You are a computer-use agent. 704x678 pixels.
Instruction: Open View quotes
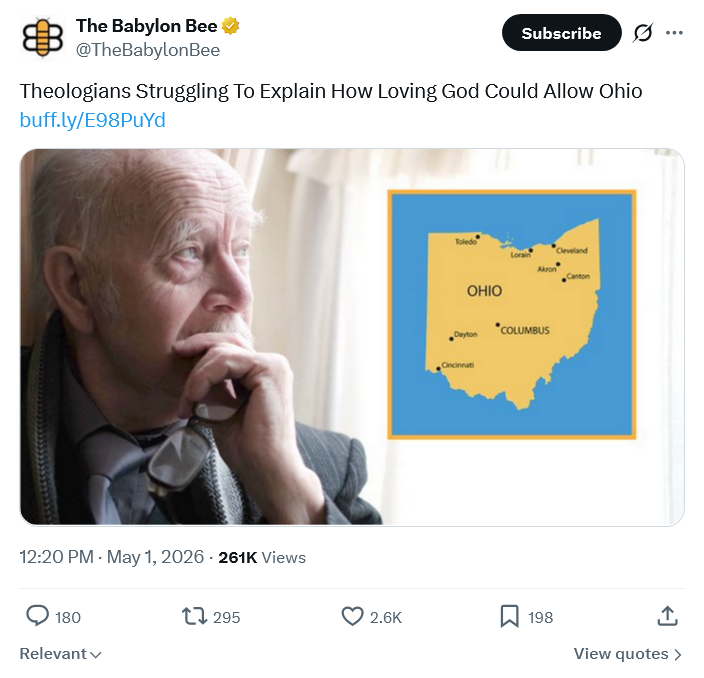pyautogui.click(x=628, y=654)
